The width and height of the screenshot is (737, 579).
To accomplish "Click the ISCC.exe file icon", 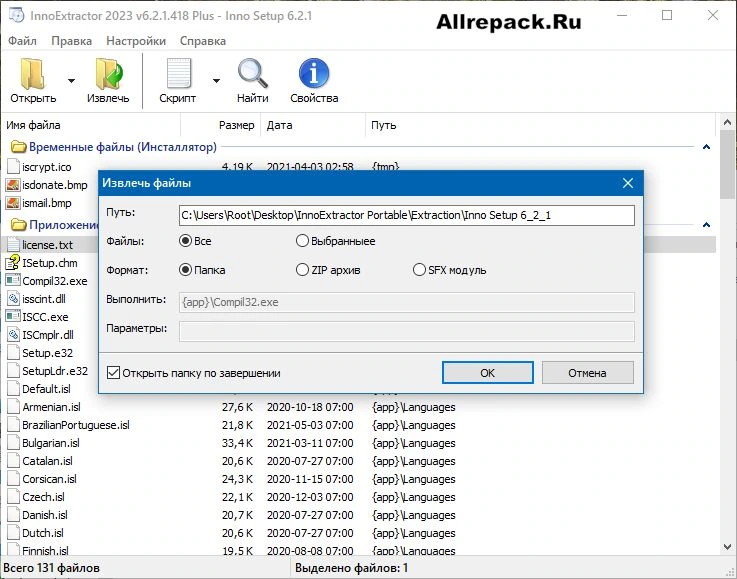I will tap(13, 316).
